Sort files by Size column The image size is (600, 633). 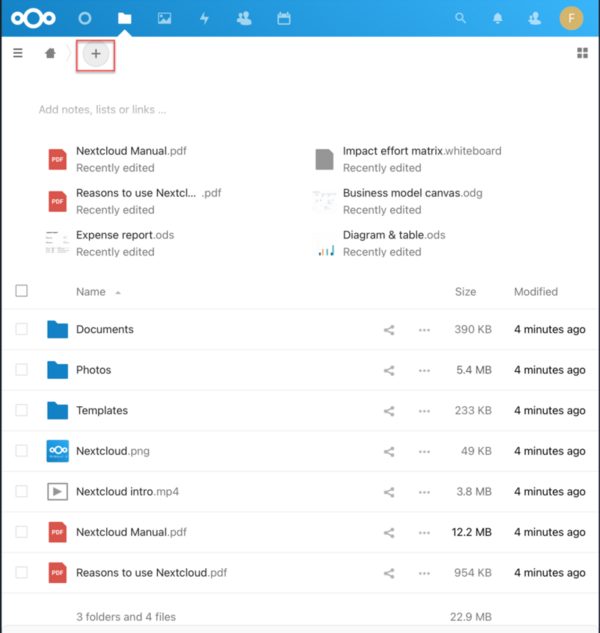[465, 291]
